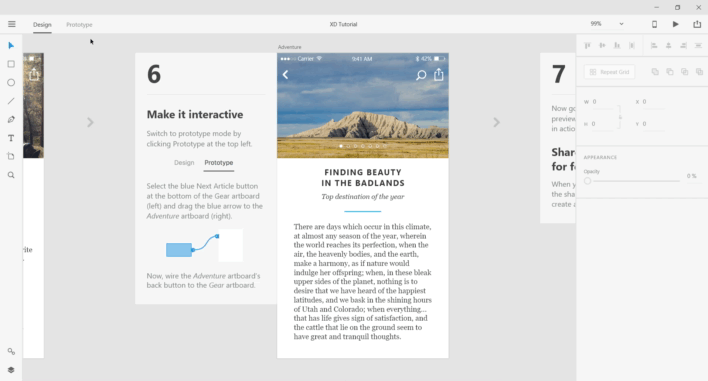Select 'Top destination of the year' subtitle
Viewport: 708px width, 381px height.
coord(363,197)
